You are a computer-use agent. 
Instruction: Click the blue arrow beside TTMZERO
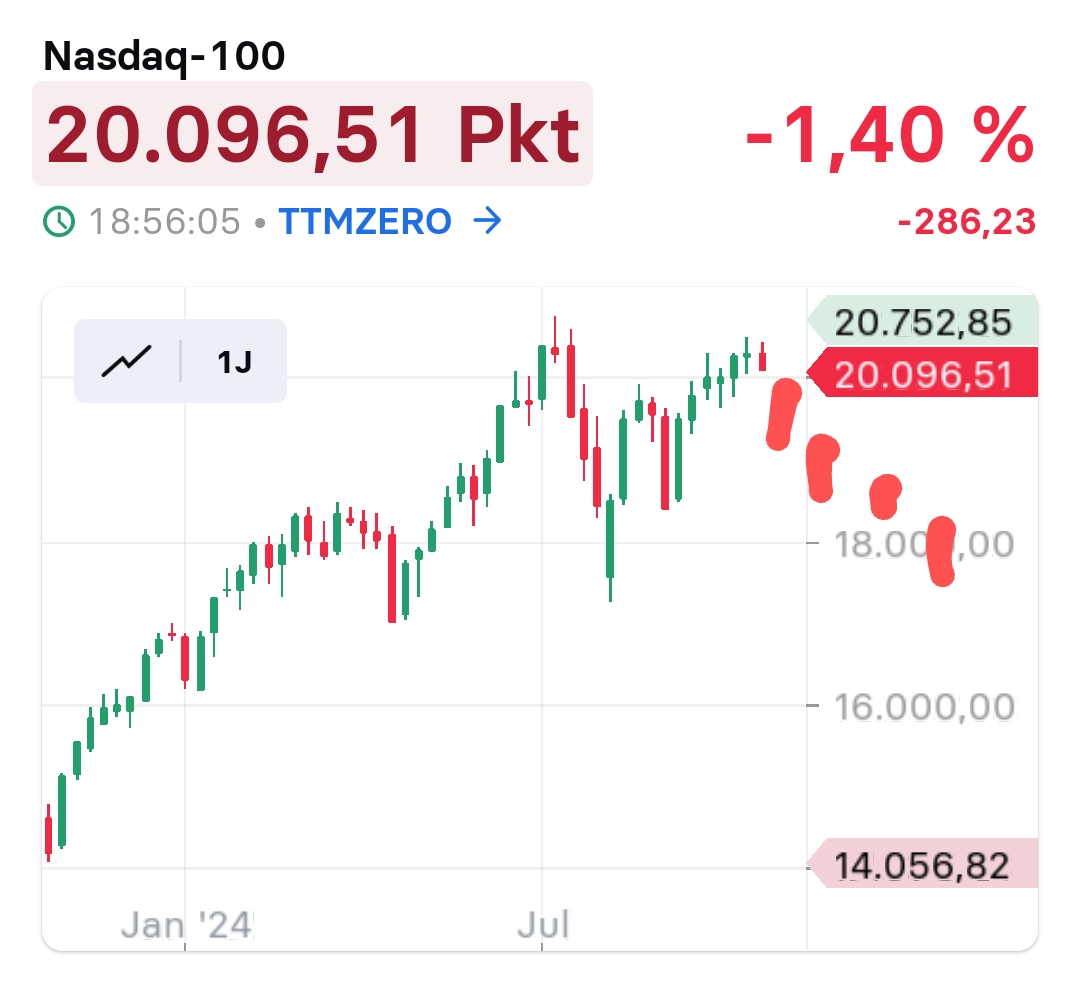click(x=487, y=221)
